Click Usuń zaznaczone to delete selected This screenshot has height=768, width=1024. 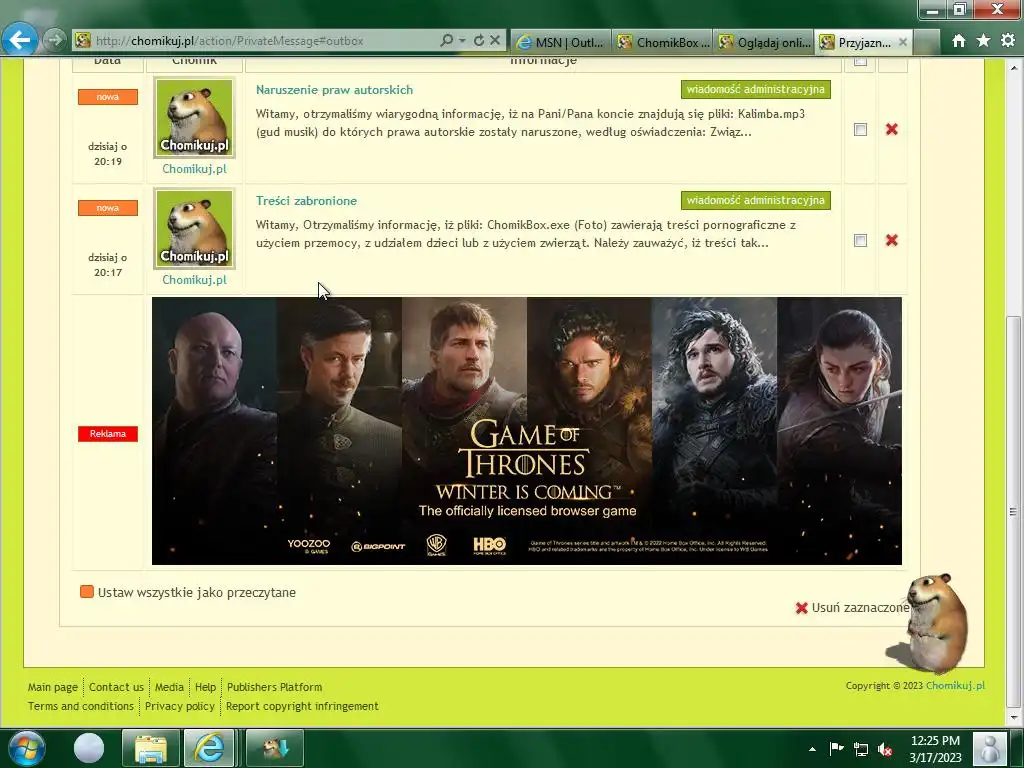pyautogui.click(x=852, y=608)
